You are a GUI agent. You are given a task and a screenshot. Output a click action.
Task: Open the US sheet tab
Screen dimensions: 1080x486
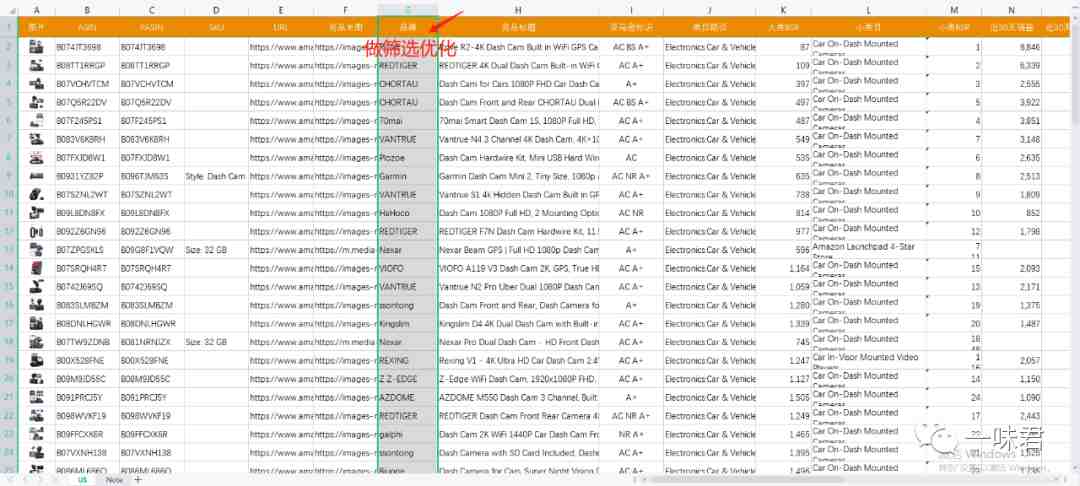[x=83, y=480]
